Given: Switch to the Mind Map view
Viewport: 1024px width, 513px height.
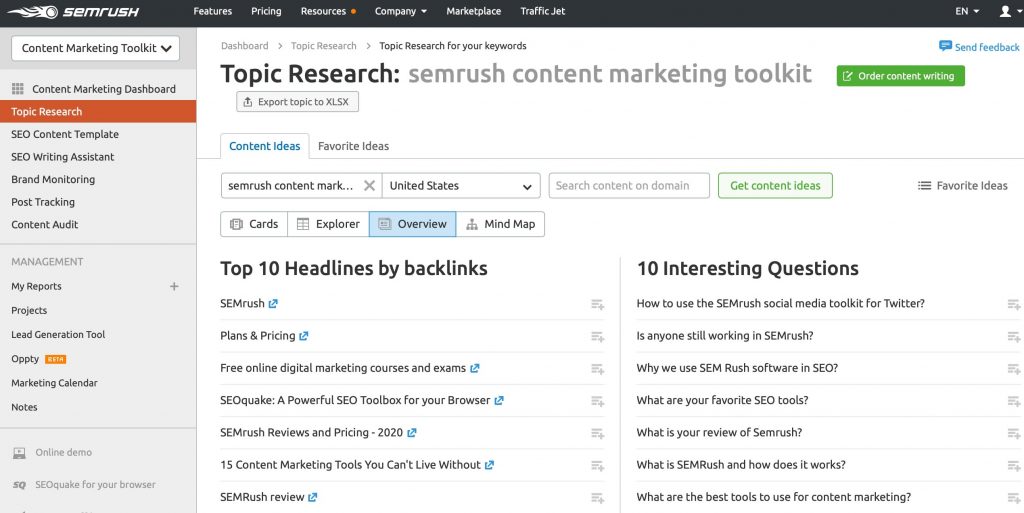Looking at the screenshot, I should click(x=500, y=224).
